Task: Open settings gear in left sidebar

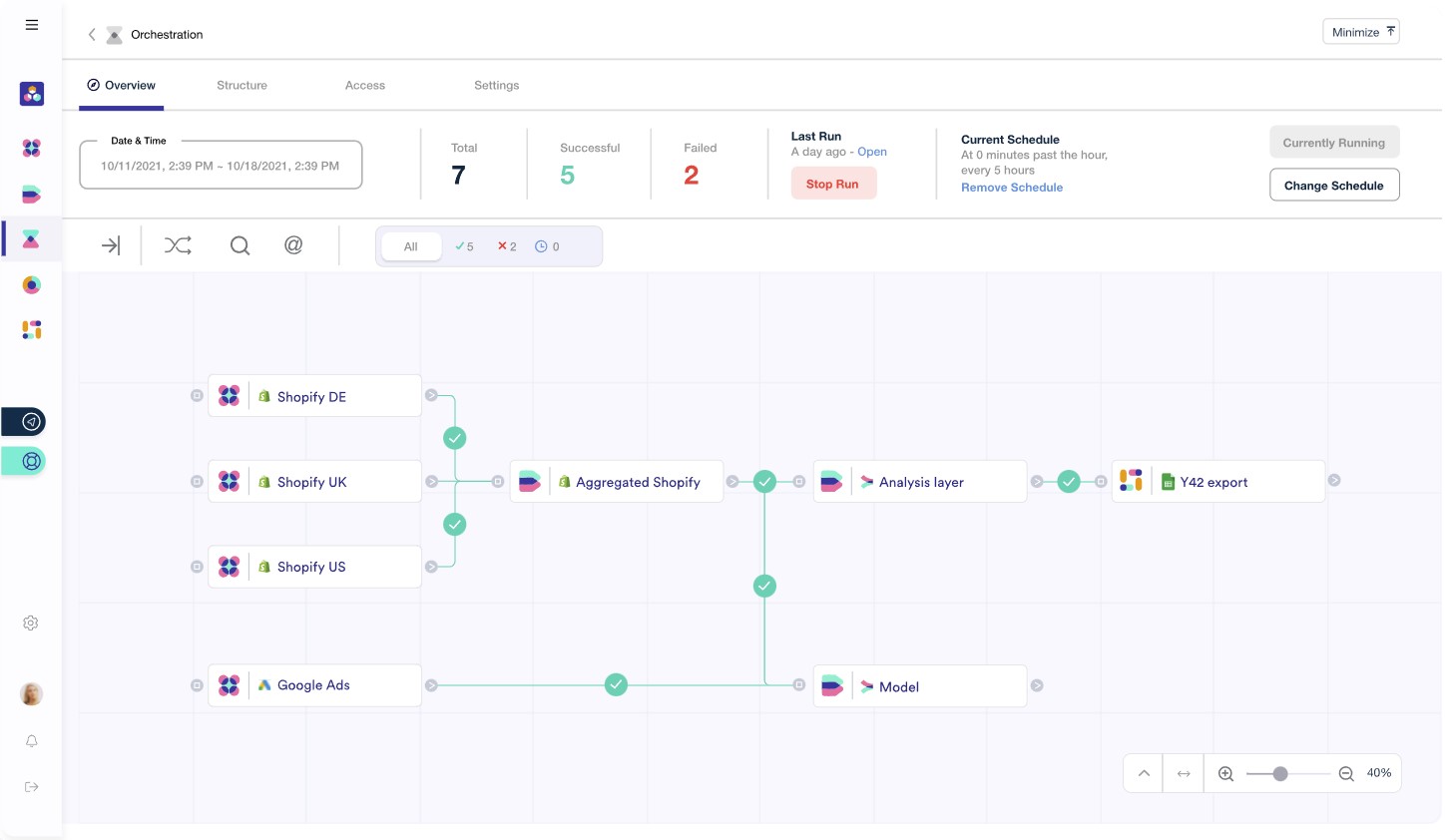Action: click(x=31, y=624)
